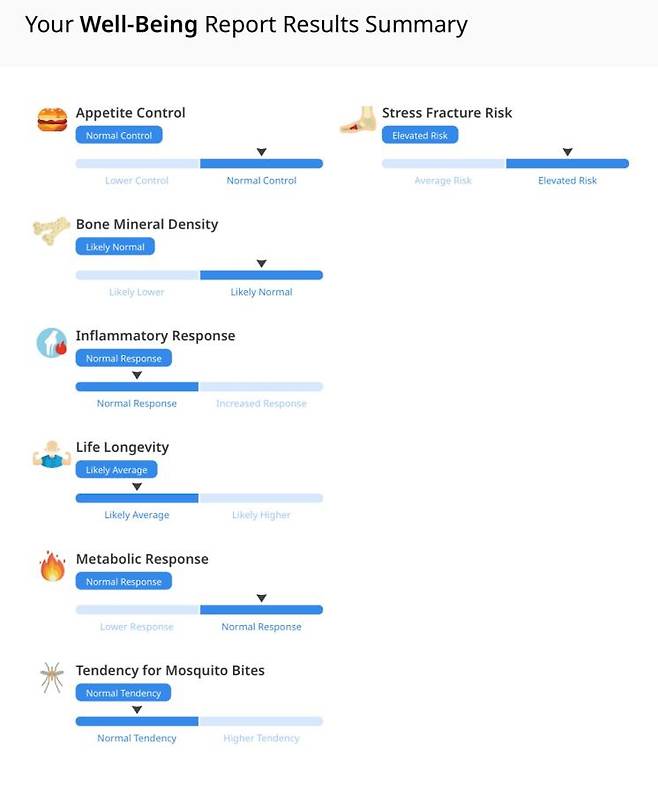The height and width of the screenshot is (788, 658).
Task: Click the mosquito icon
Action: coord(52,677)
